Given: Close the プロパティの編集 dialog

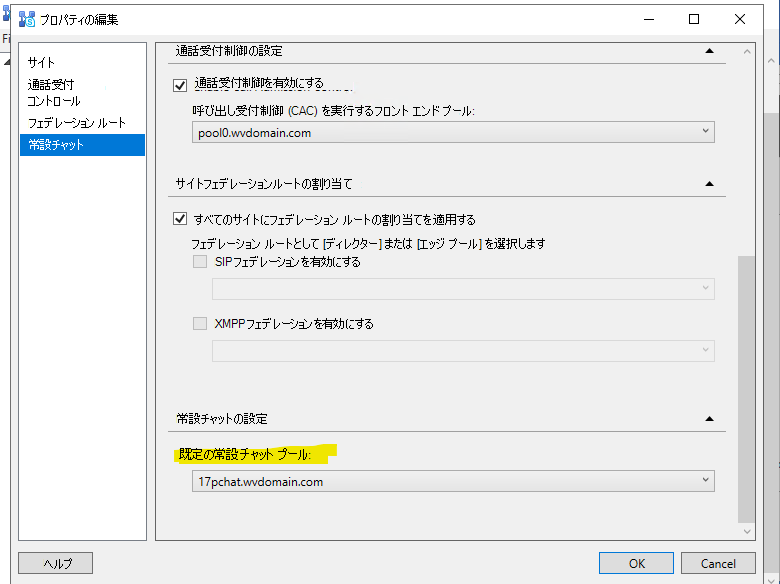Looking at the screenshot, I should 740,19.
